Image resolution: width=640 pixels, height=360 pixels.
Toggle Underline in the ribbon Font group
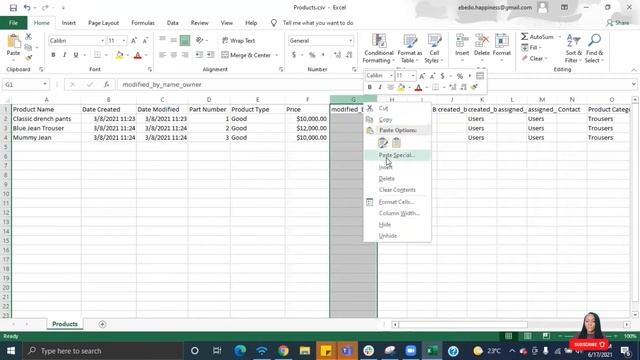pyautogui.click(x=76, y=55)
